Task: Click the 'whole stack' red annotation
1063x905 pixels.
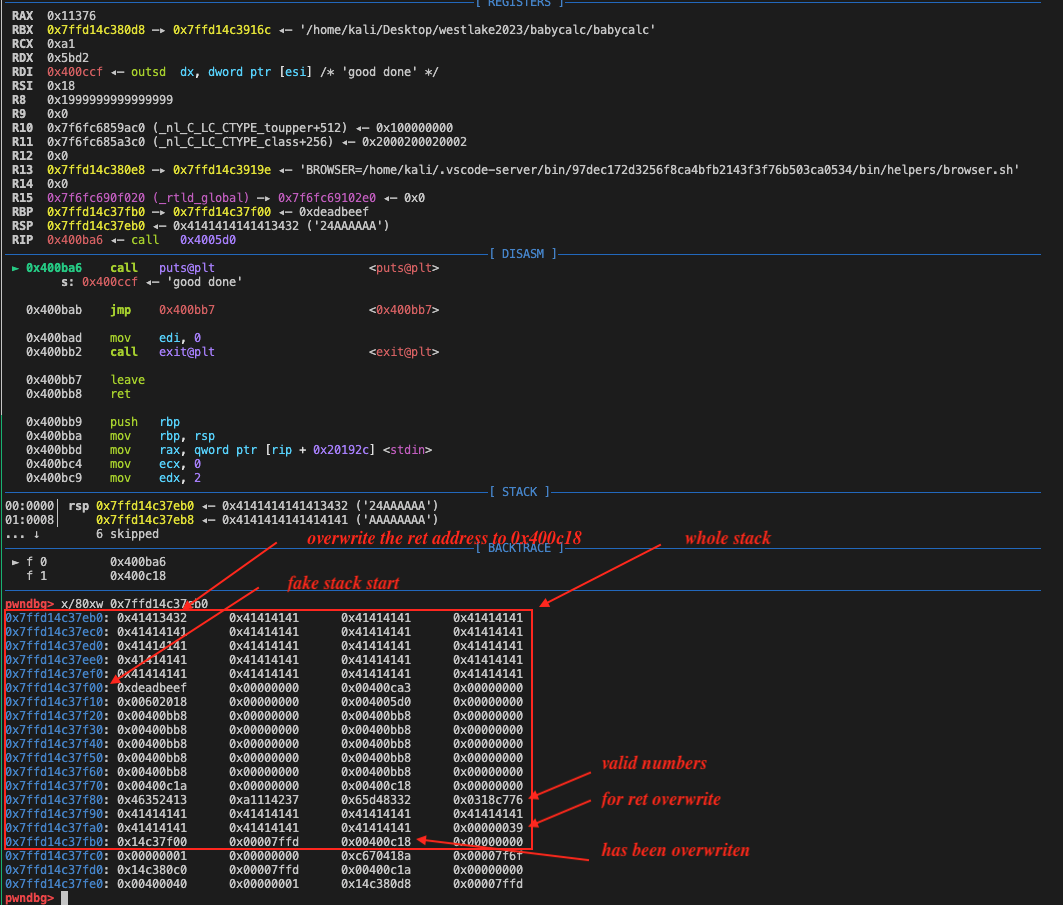Action: click(727, 538)
